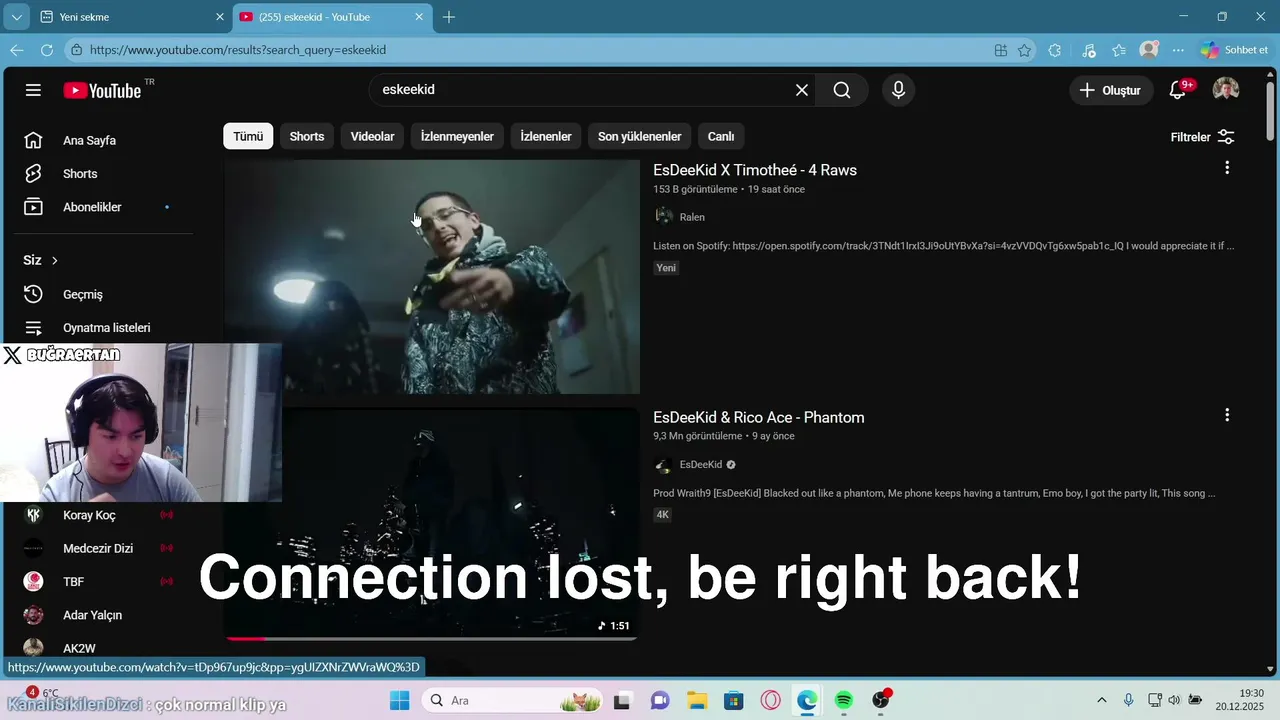Select the Son yüklenenler filter chip
Screen dimensions: 1280x720
[640, 137]
